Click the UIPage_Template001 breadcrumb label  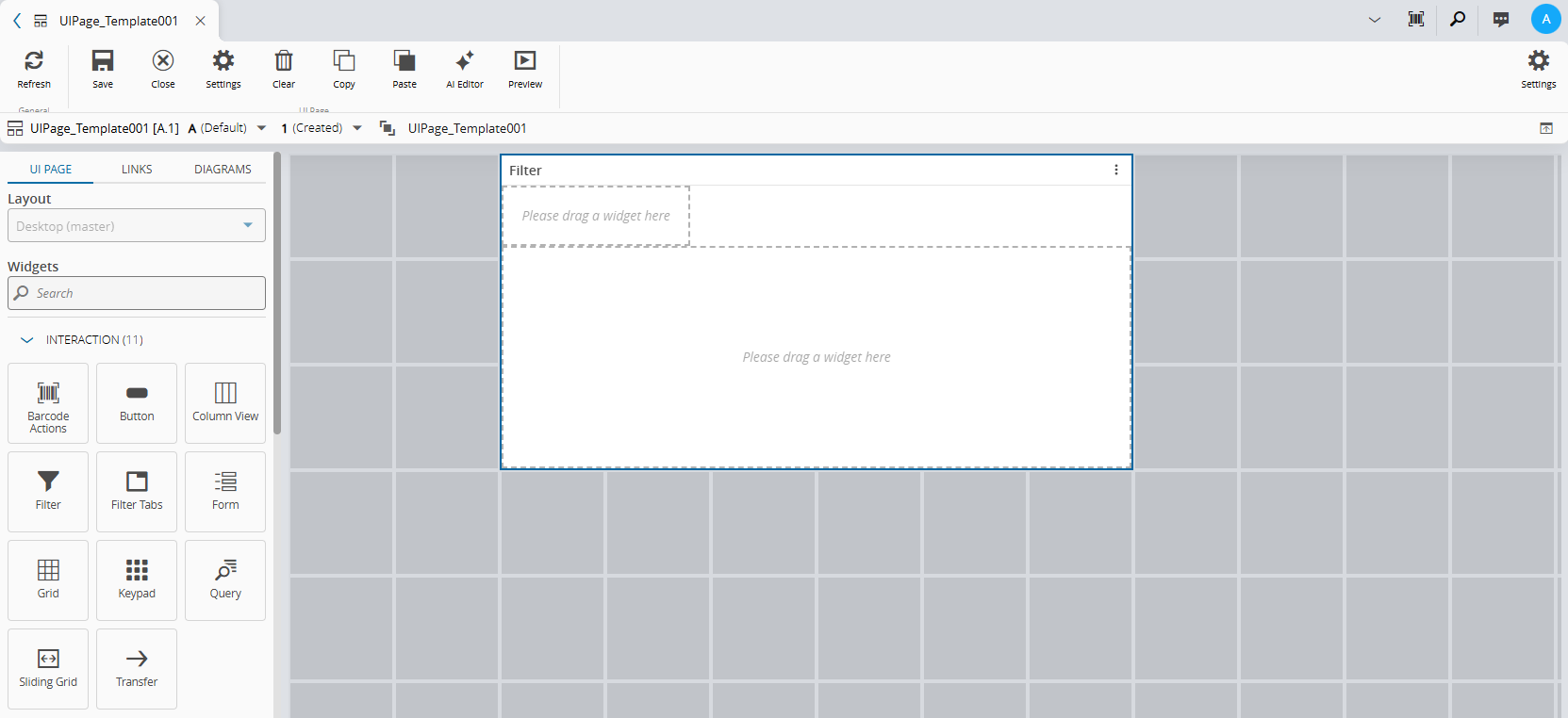(x=467, y=128)
